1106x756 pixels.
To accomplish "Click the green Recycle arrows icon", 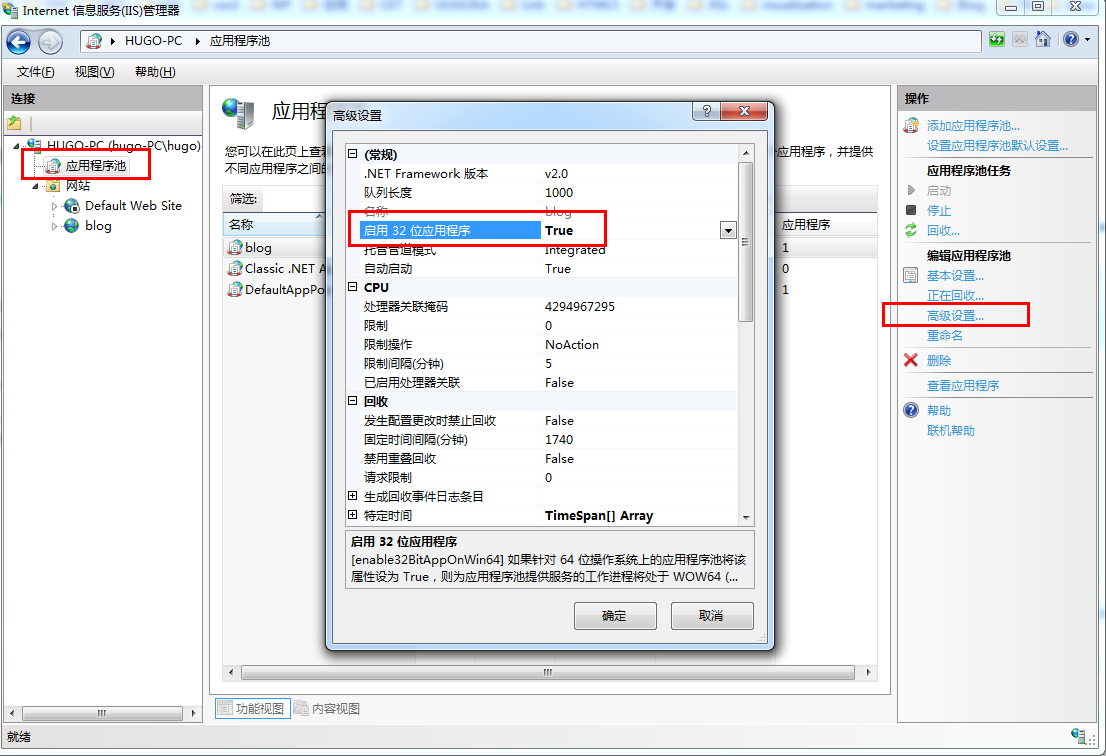I will click(911, 230).
